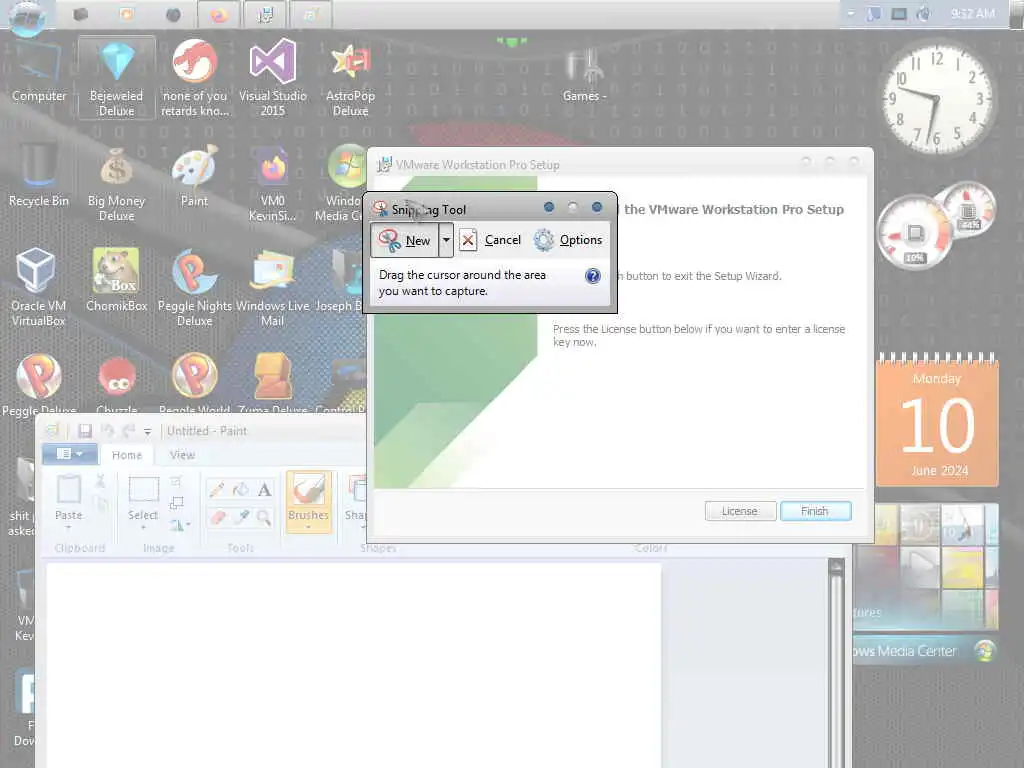
Task: Click the Resize icon in Paint Image group
Action: tap(176, 503)
